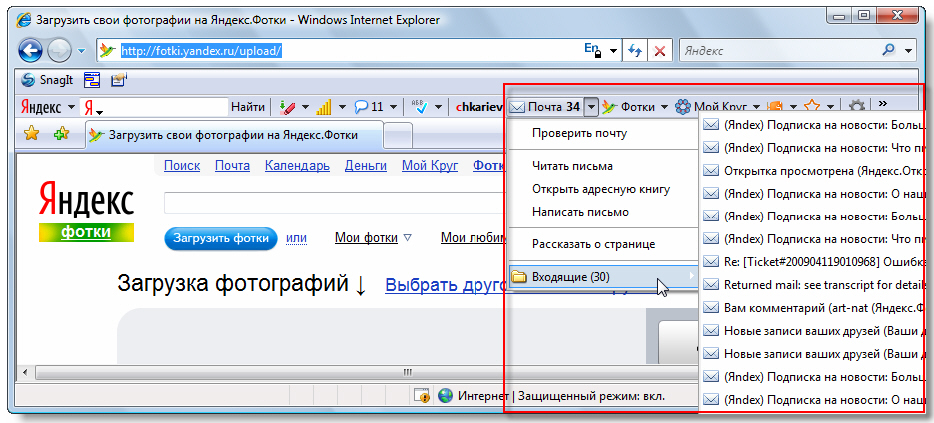Screen dimensions: 934x423
Task: Open the recent pages dropdown beside Forward
Action: [82, 51]
